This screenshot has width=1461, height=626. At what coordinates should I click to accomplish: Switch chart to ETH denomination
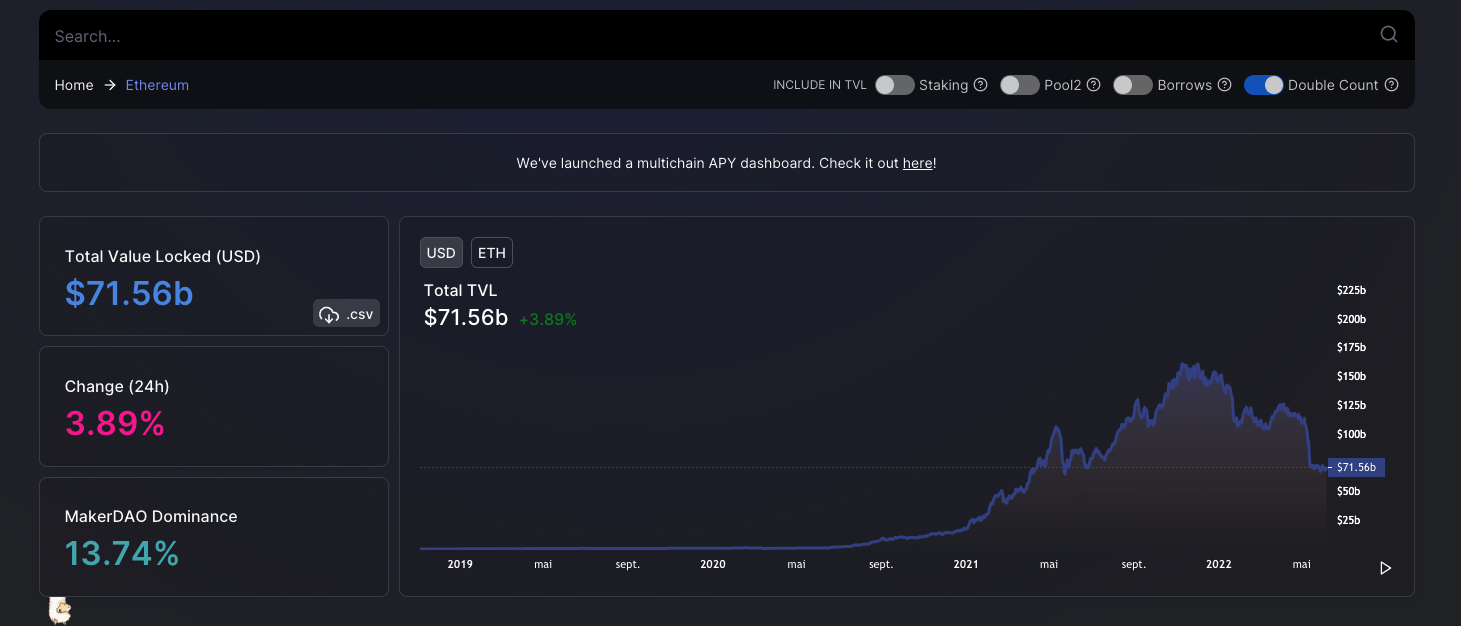click(x=491, y=253)
